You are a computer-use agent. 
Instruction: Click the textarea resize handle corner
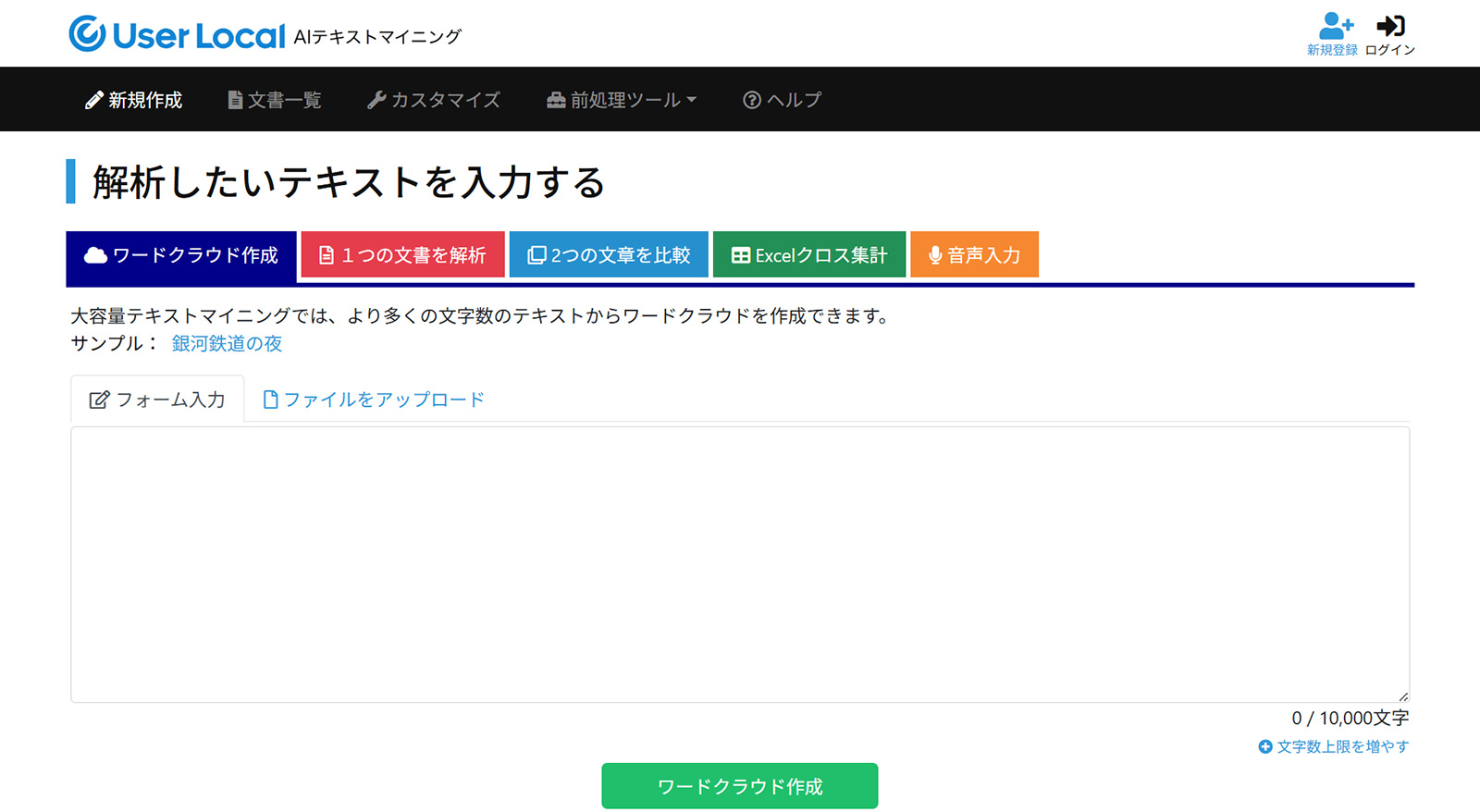[1403, 696]
